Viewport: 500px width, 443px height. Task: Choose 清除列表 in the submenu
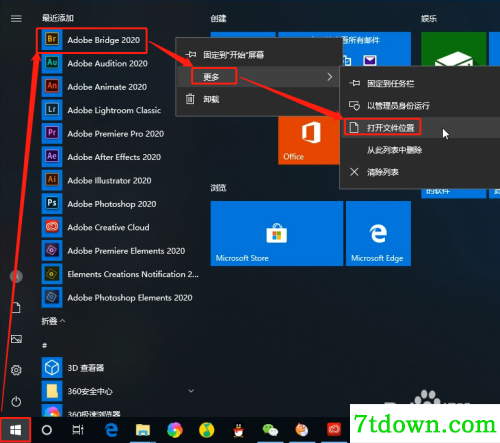(x=420, y=172)
